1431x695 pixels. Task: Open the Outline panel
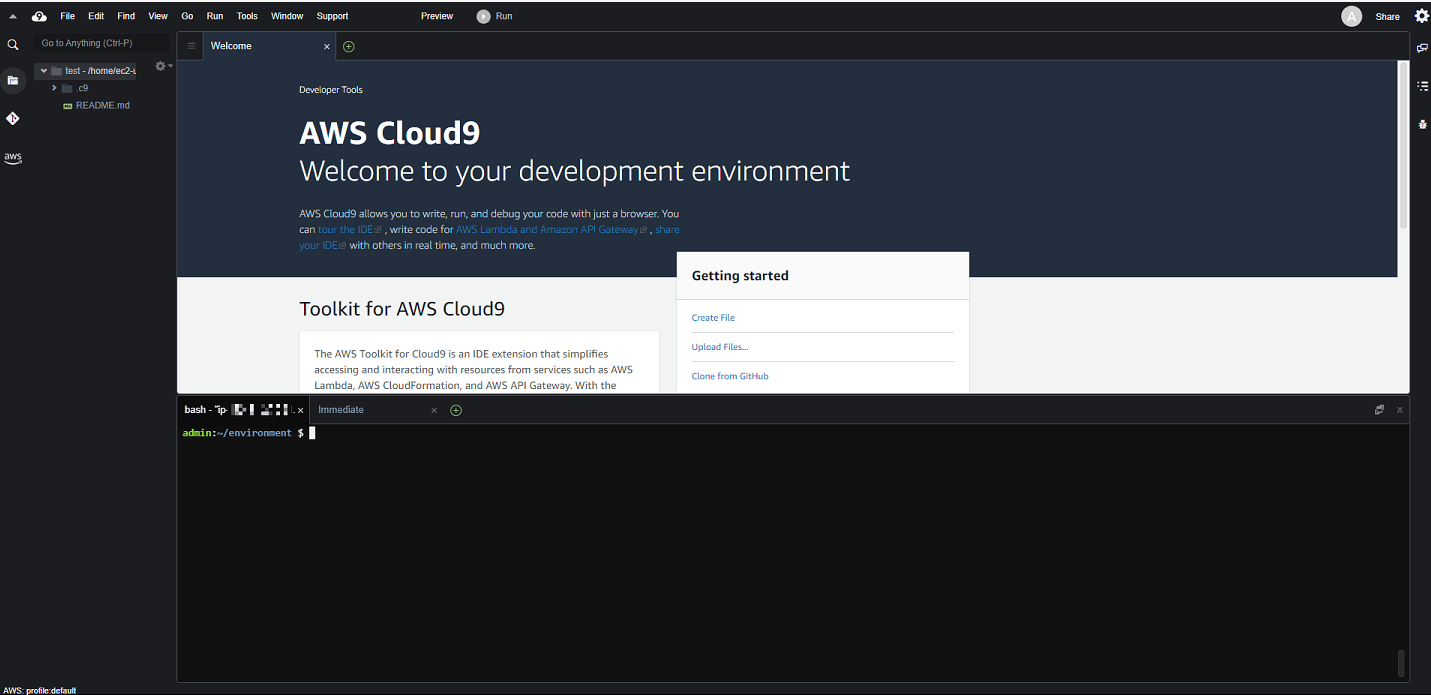pyautogui.click(x=1423, y=86)
